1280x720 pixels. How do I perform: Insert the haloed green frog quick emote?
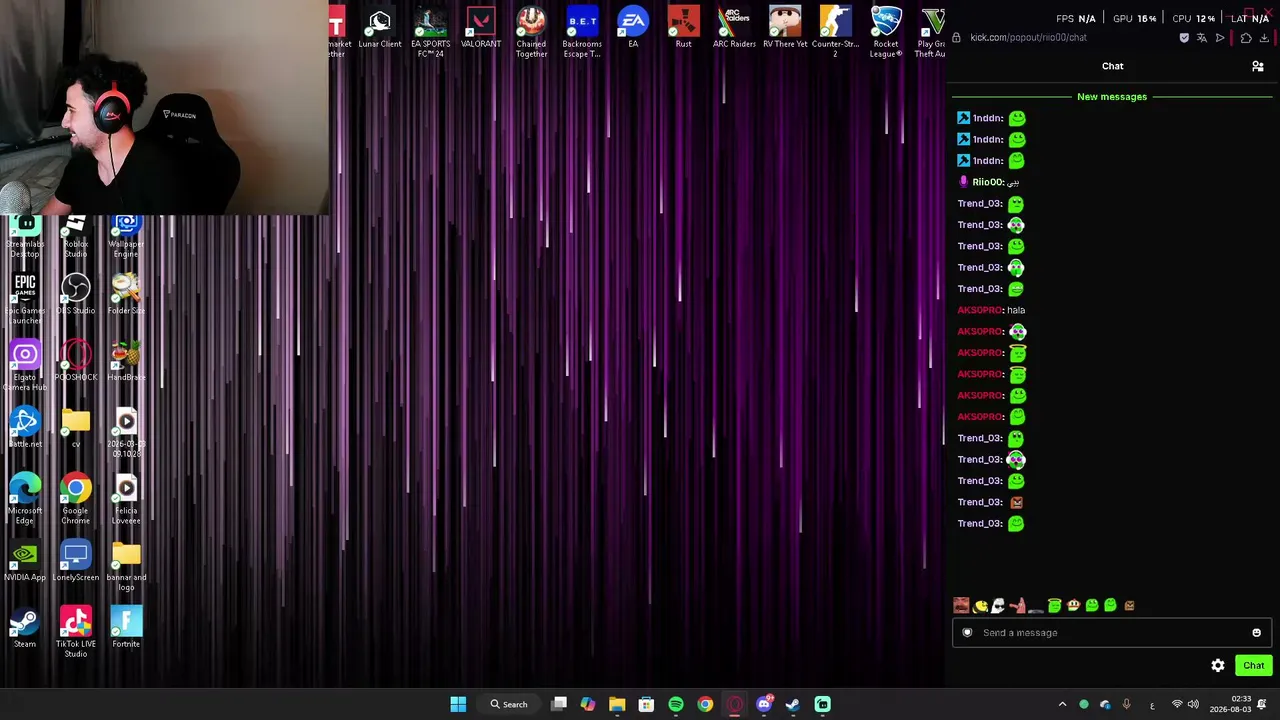click(1054, 605)
